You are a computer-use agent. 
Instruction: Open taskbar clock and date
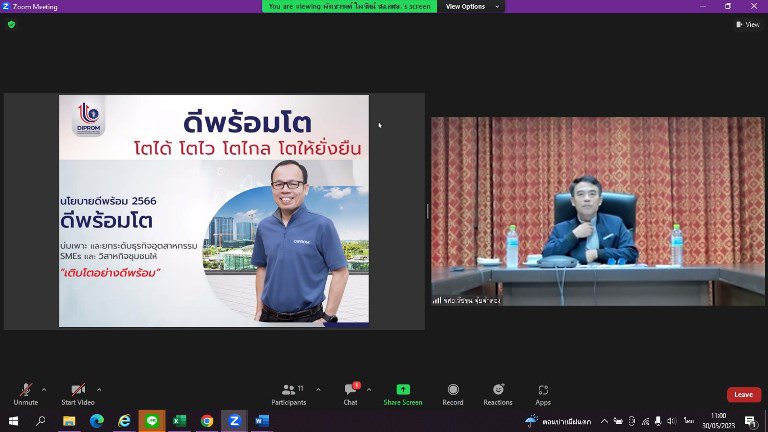point(719,421)
